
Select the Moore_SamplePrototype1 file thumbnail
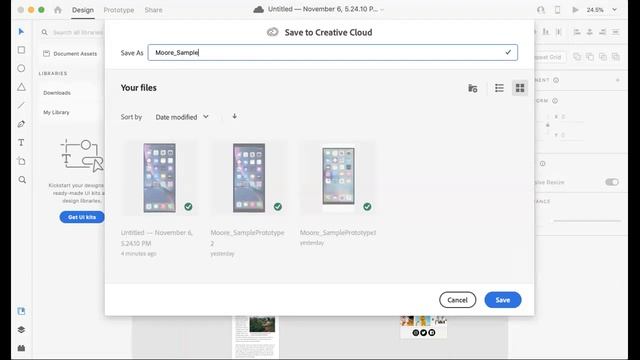click(338, 178)
